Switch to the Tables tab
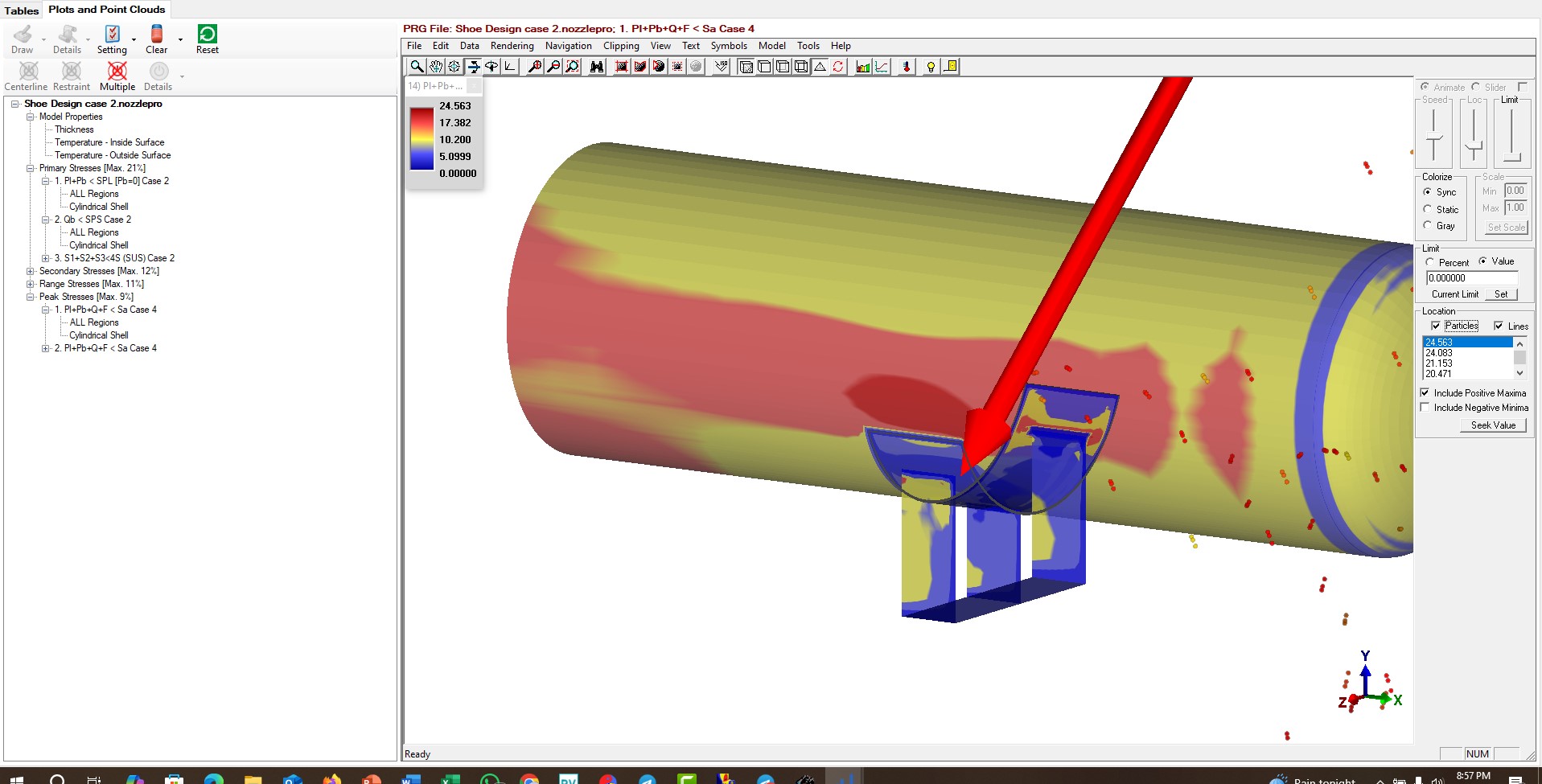The width and height of the screenshot is (1542, 784). pyautogui.click(x=22, y=10)
